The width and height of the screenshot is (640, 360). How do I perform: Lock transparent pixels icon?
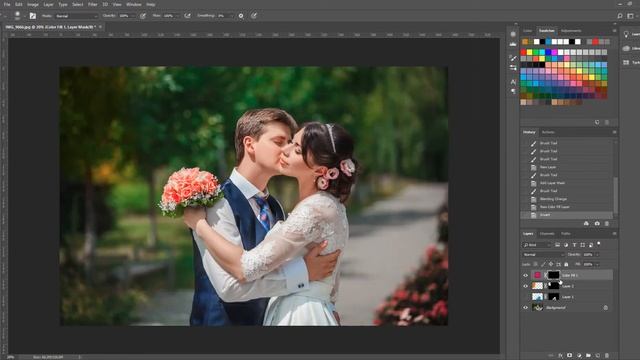pos(536,264)
